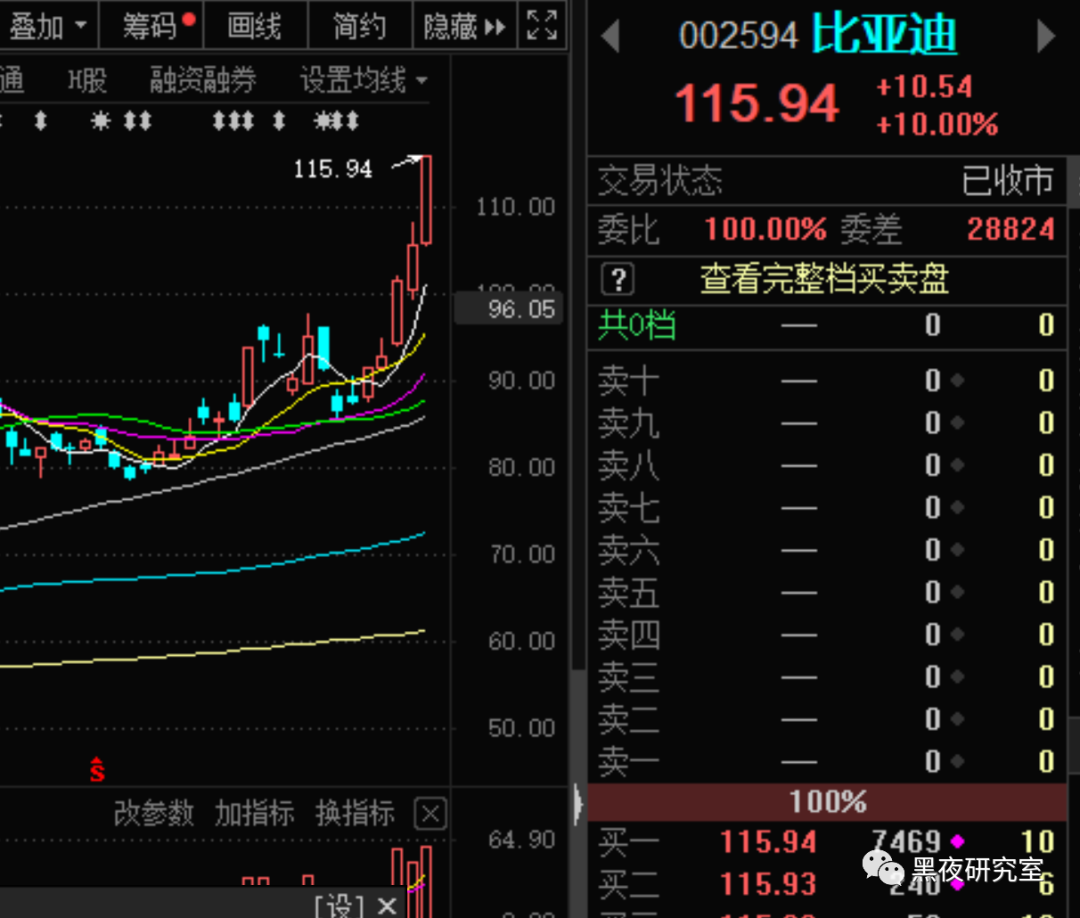
Task: Select the 卖十 sell level row
Action: pos(827,380)
